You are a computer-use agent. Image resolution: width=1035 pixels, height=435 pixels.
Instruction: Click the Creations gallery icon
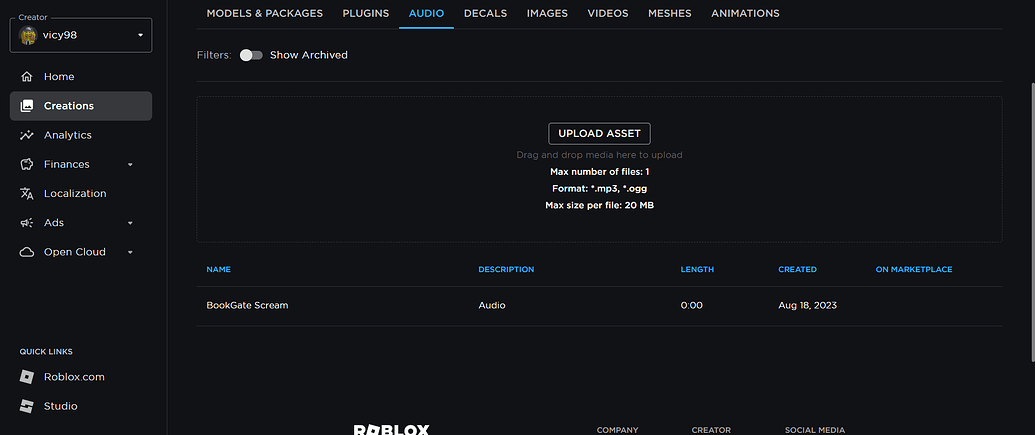(x=27, y=106)
